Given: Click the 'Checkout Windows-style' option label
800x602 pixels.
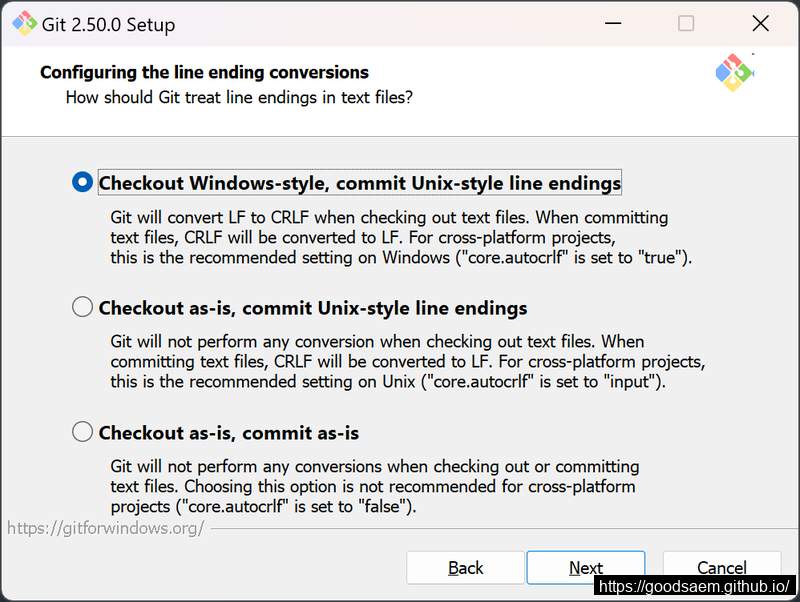Looking at the screenshot, I should click(x=360, y=183).
